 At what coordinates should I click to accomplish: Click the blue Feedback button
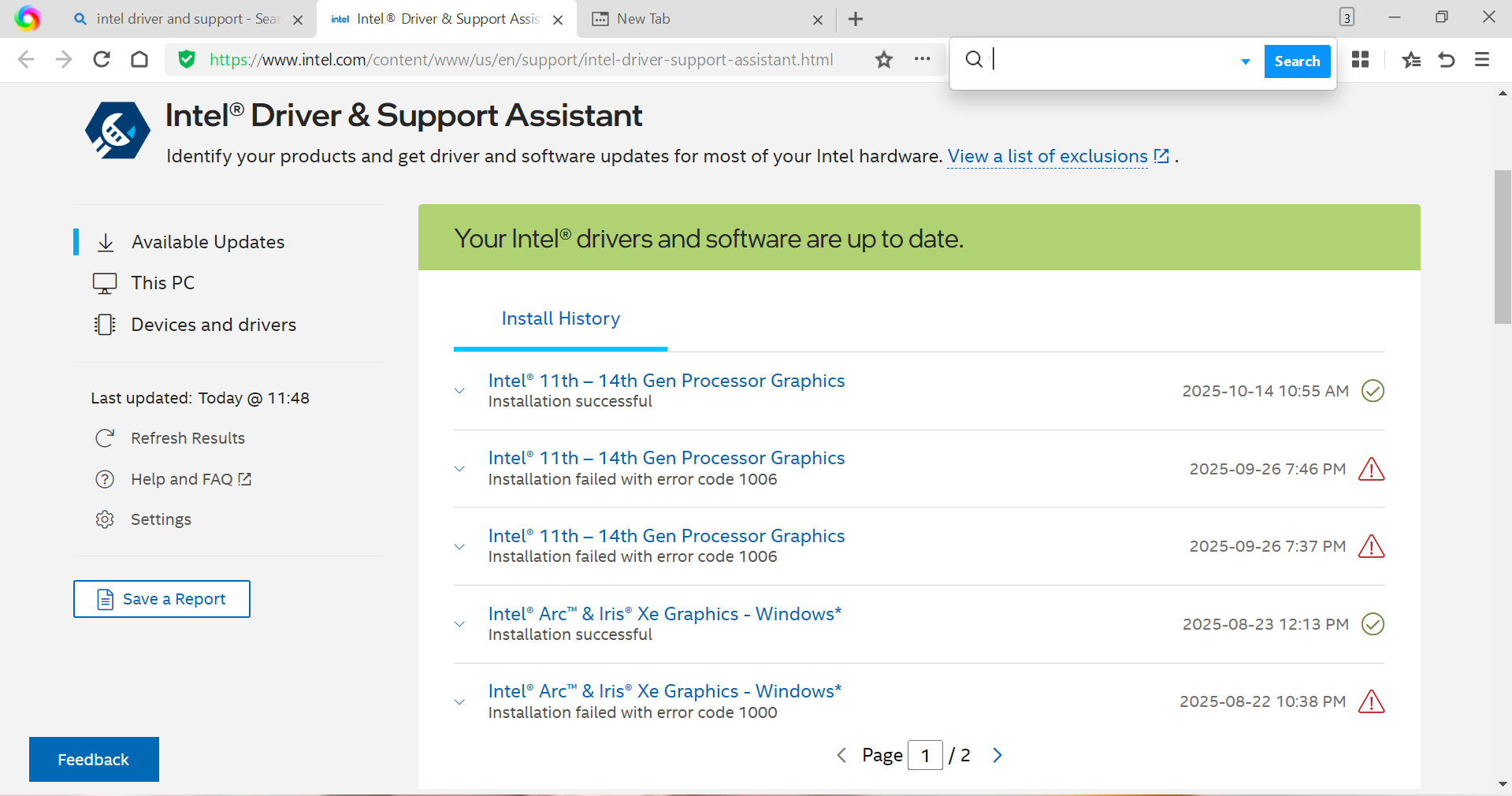point(94,759)
